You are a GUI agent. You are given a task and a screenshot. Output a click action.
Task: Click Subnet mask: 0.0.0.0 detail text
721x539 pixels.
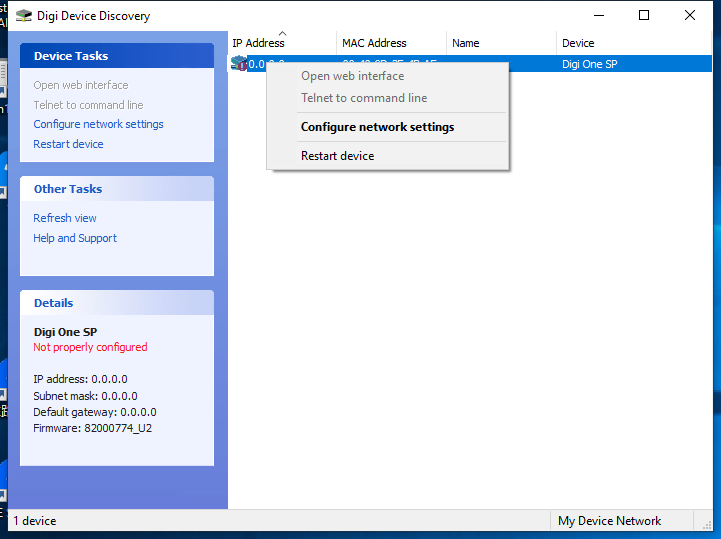85,396
